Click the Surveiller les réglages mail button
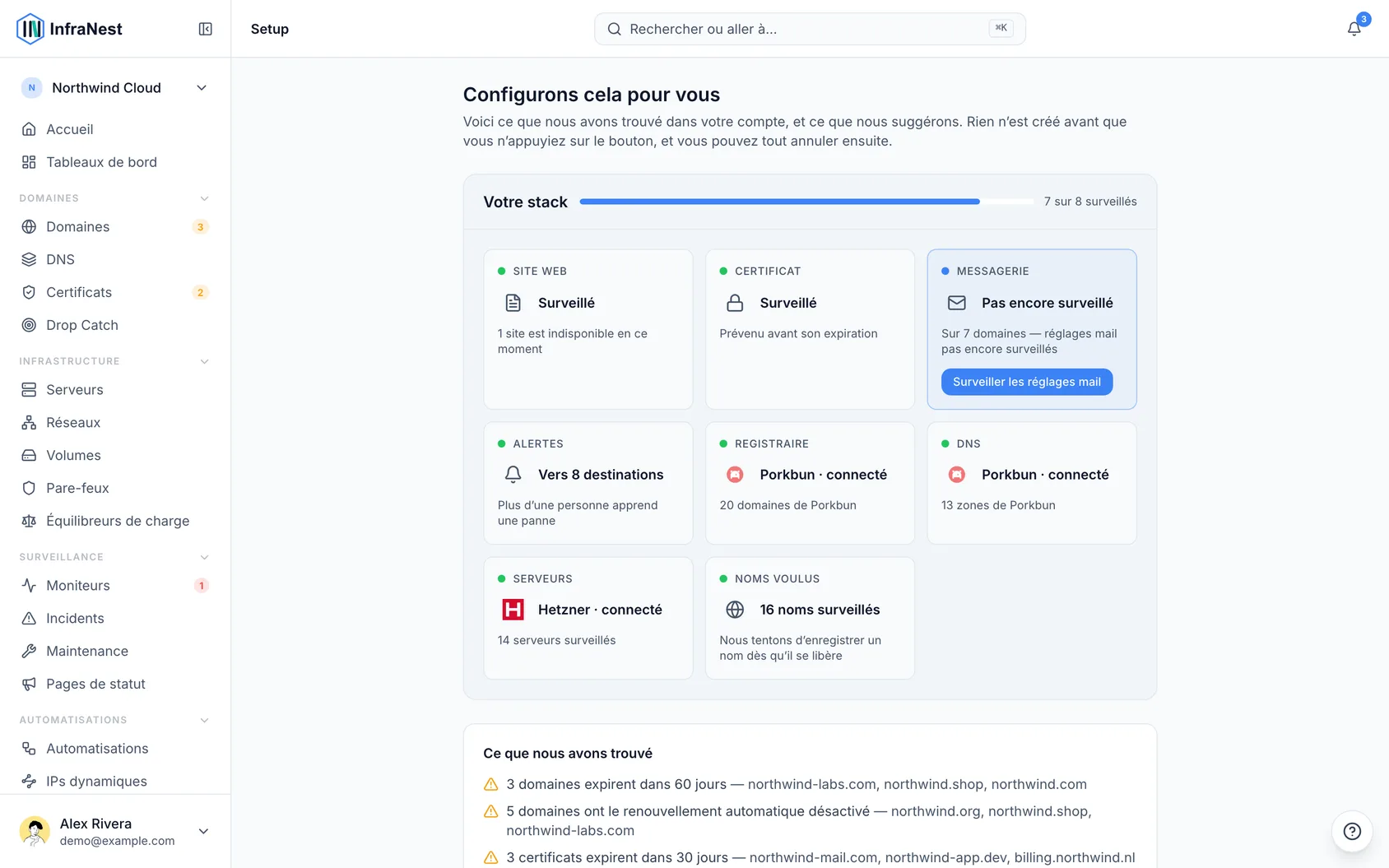Viewport: 1389px width, 868px height. coord(1027,382)
